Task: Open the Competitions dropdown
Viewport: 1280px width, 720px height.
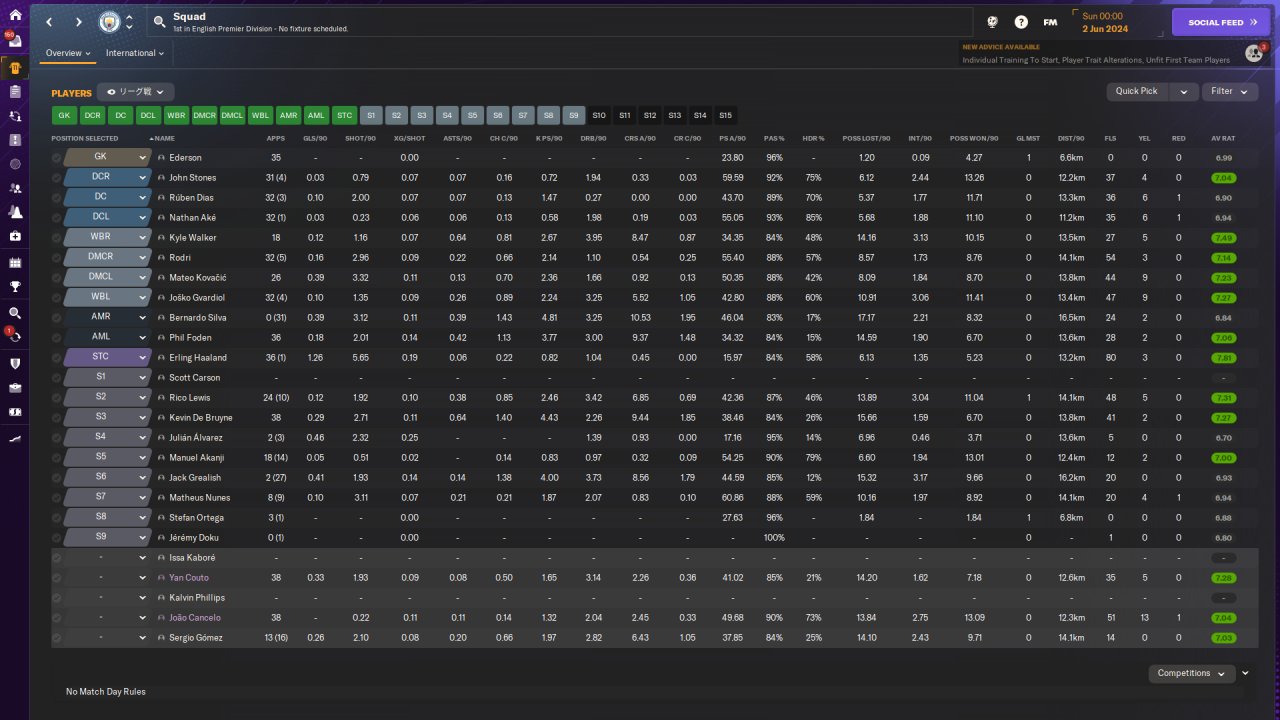Action: (x=1191, y=673)
